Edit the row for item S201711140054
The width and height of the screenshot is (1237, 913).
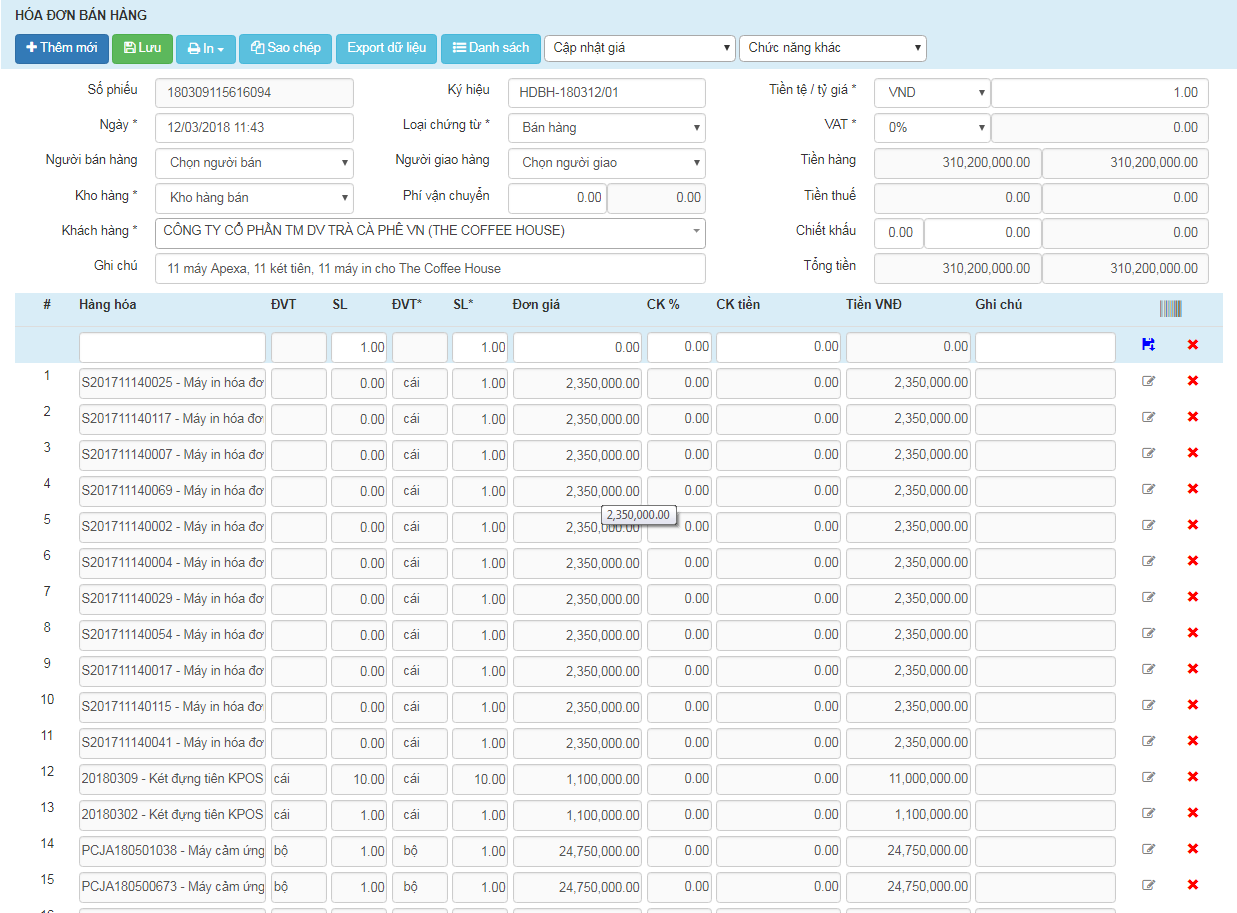pyautogui.click(x=1148, y=633)
